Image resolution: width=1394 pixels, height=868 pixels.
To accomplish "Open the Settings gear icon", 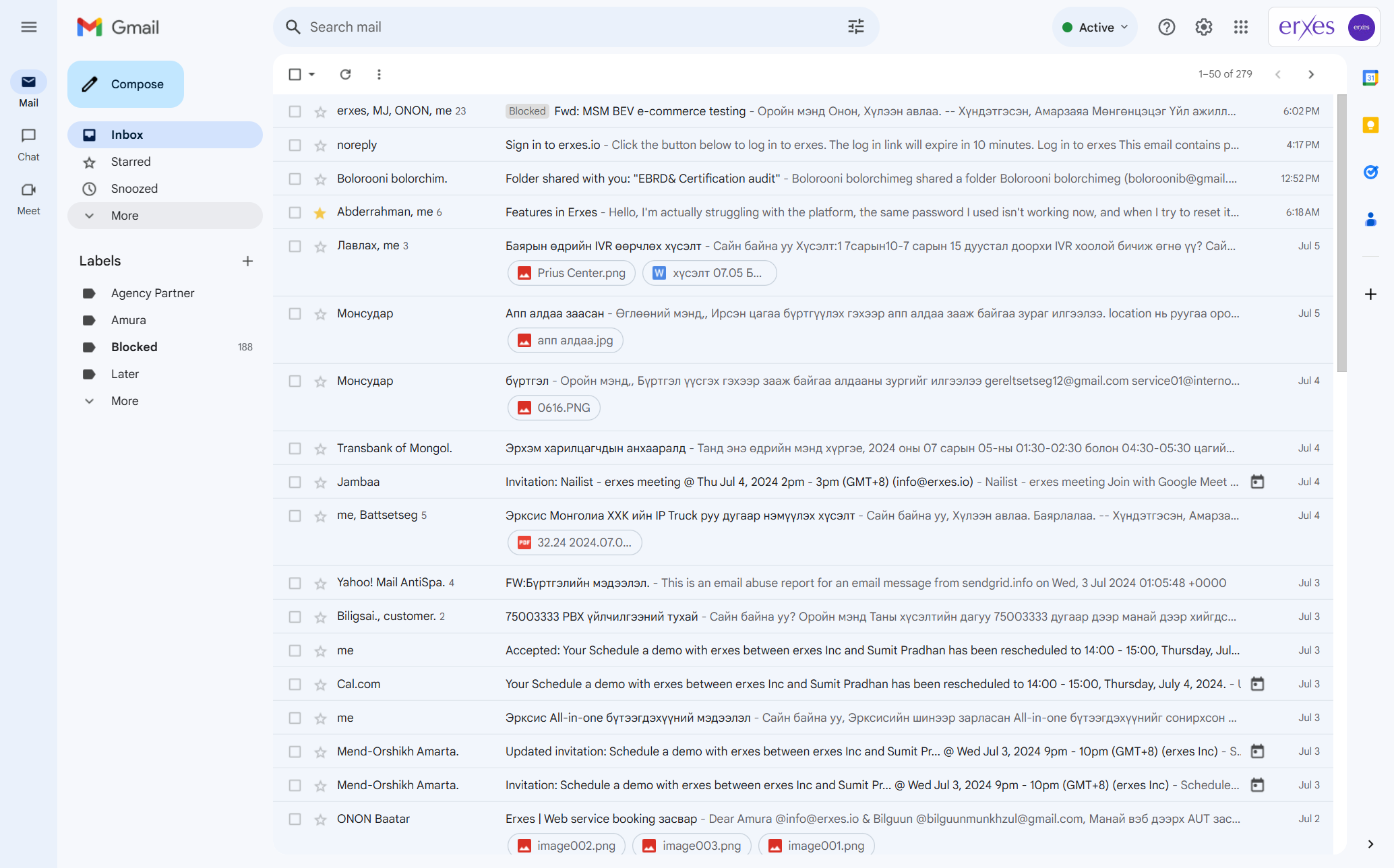I will [1203, 27].
